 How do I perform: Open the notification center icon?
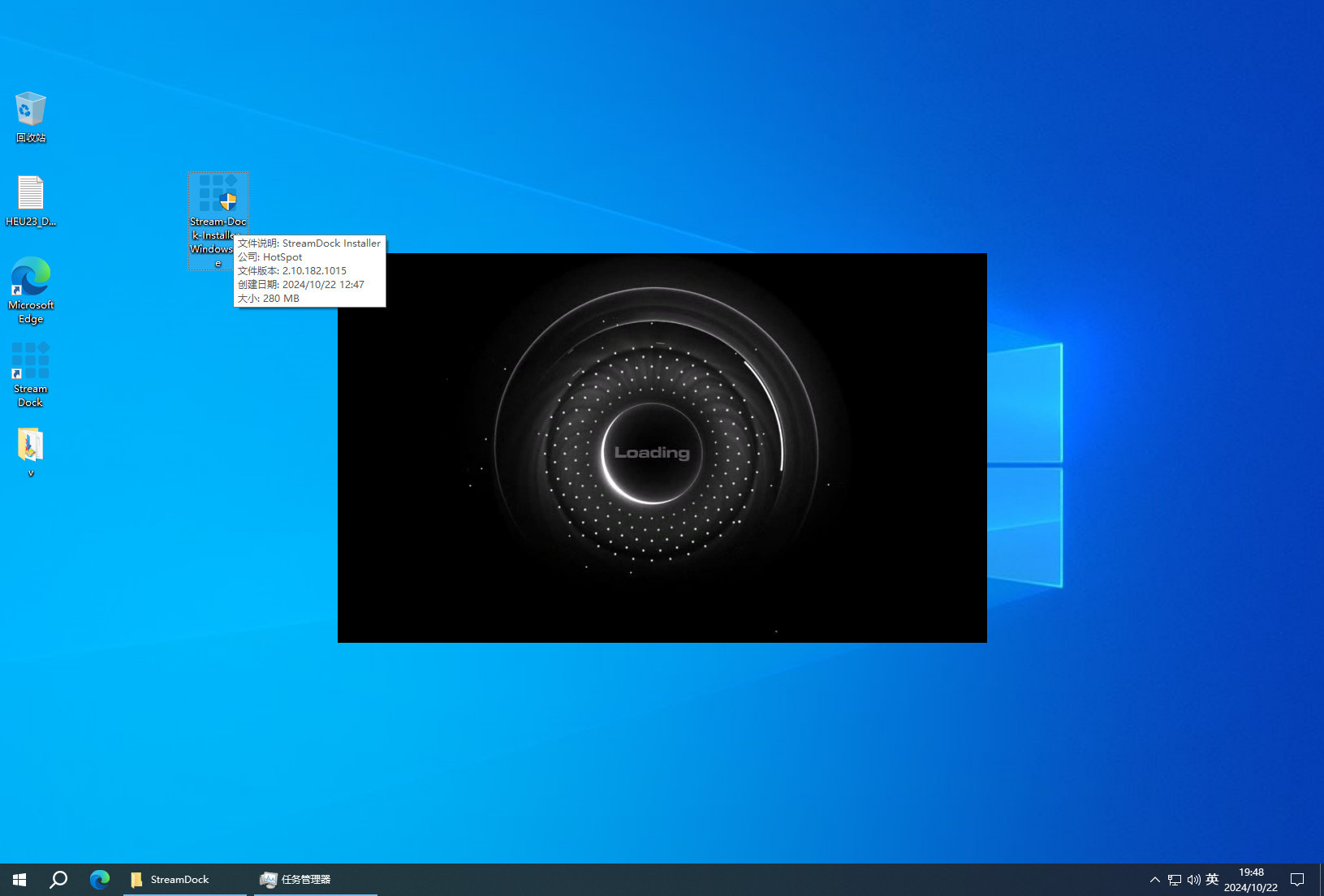coord(1297,880)
